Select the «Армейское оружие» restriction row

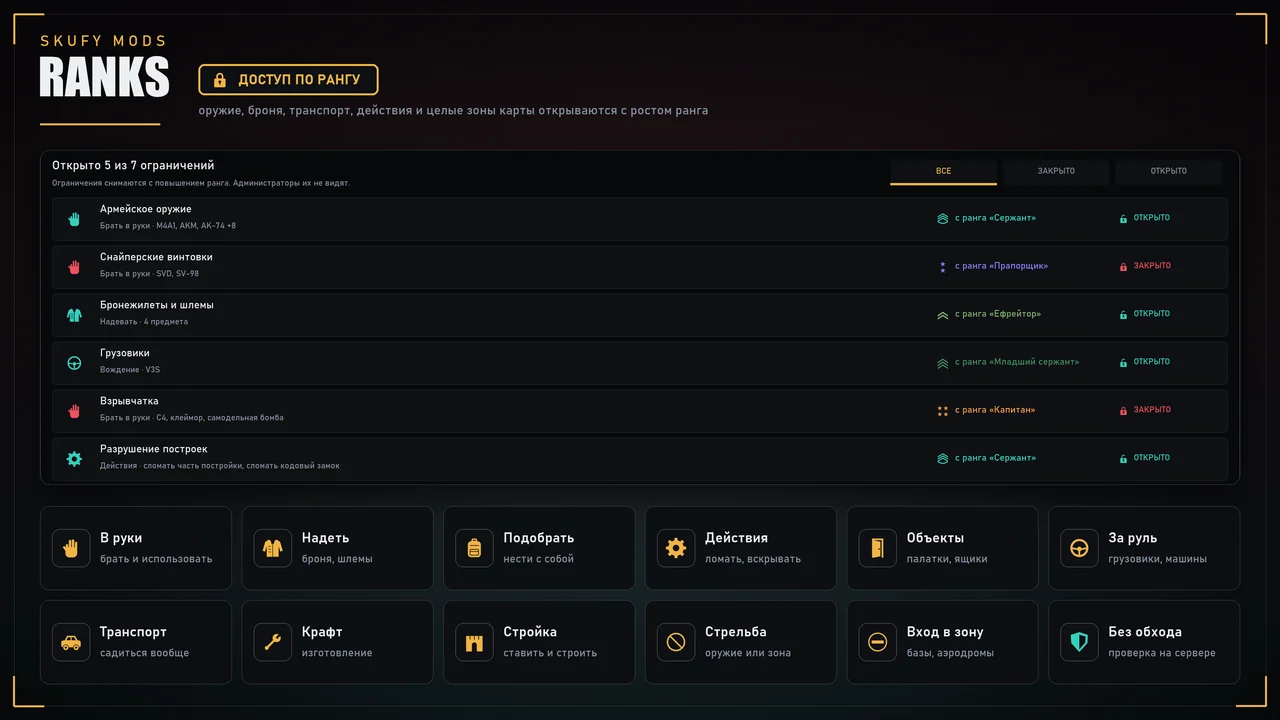pos(640,218)
